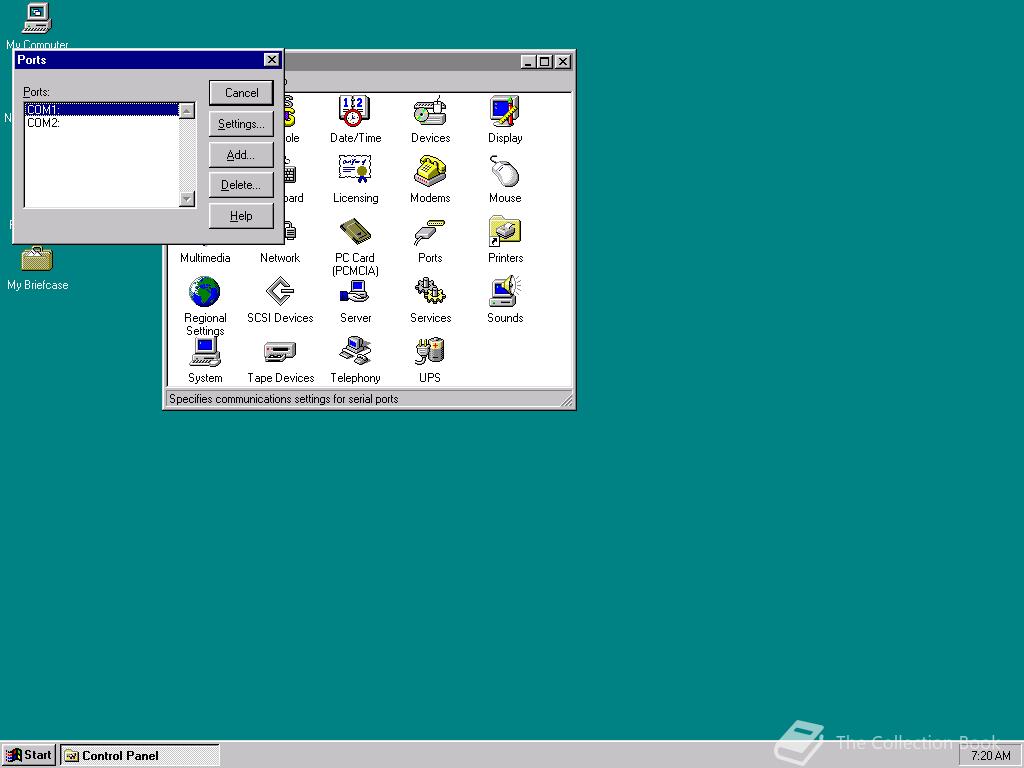Select COM2 in the Ports list
The width and height of the screenshot is (1024, 768).
click(45, 123)
